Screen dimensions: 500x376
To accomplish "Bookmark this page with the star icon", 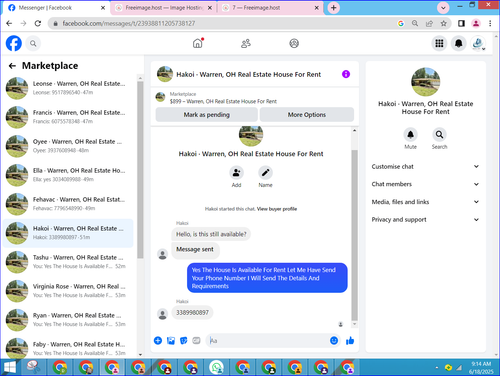I will coord(443,23).
